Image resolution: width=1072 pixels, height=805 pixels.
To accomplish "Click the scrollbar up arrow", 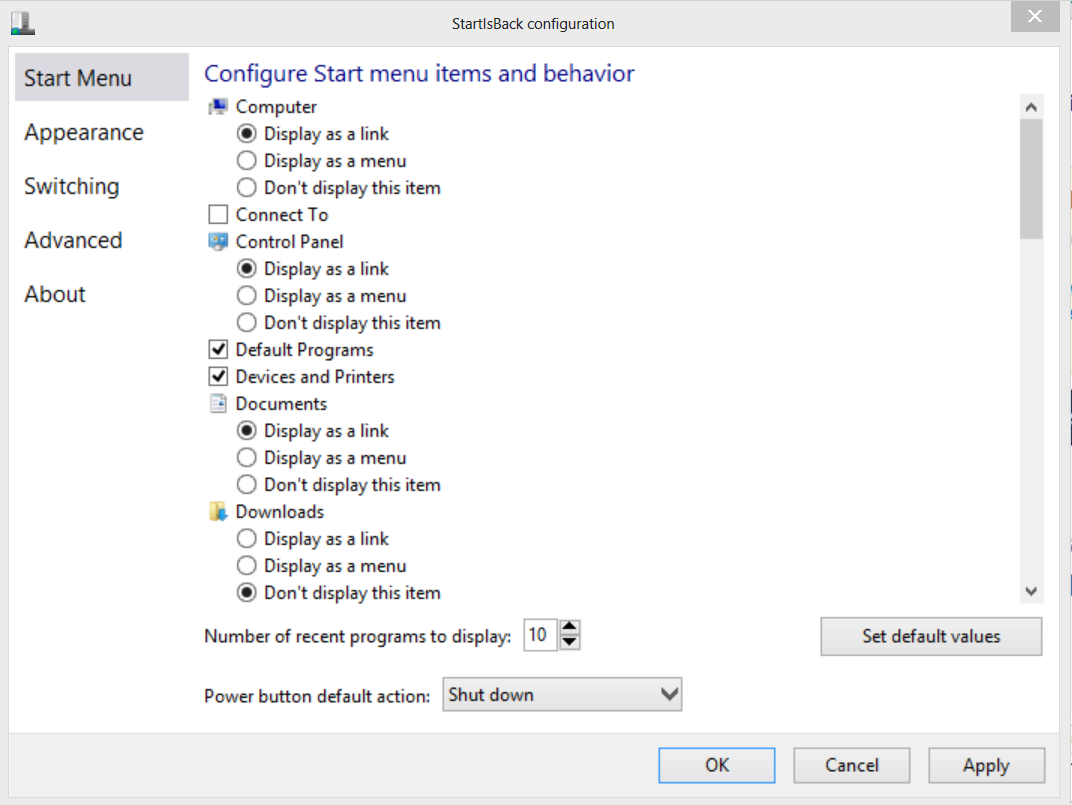I will point(1032,107).
